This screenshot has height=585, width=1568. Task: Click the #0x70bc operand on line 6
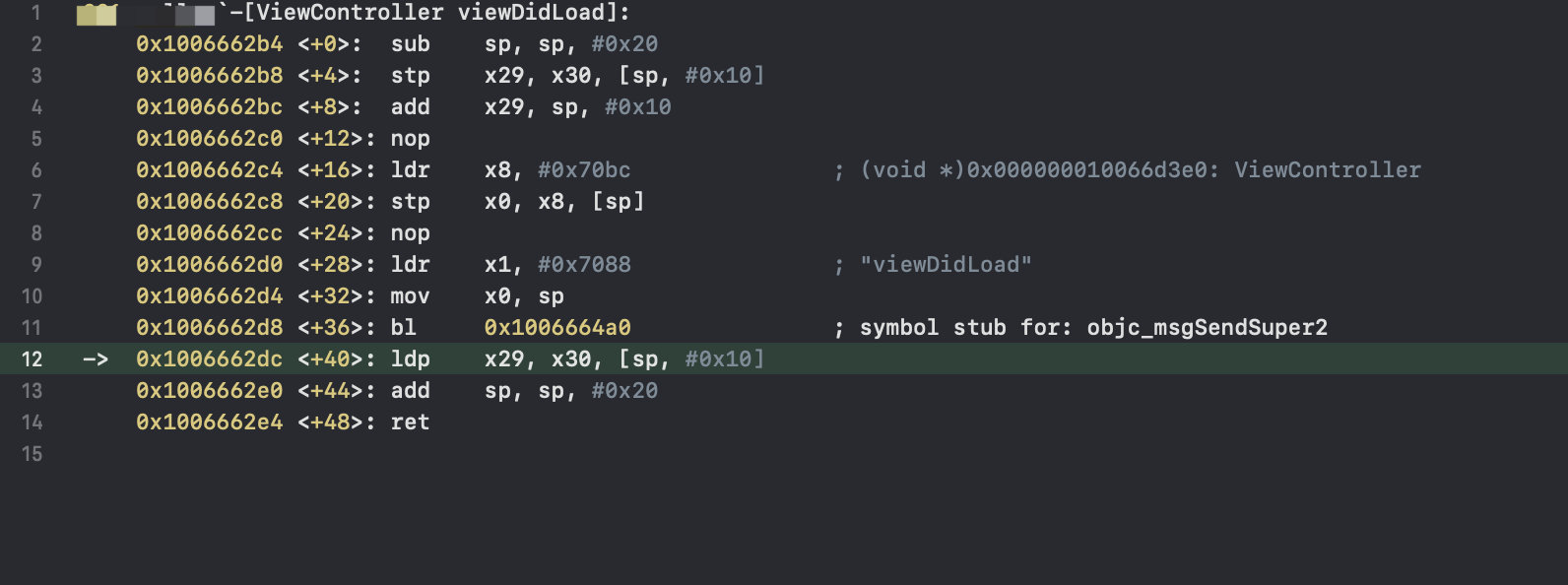(x=584, y=170)
